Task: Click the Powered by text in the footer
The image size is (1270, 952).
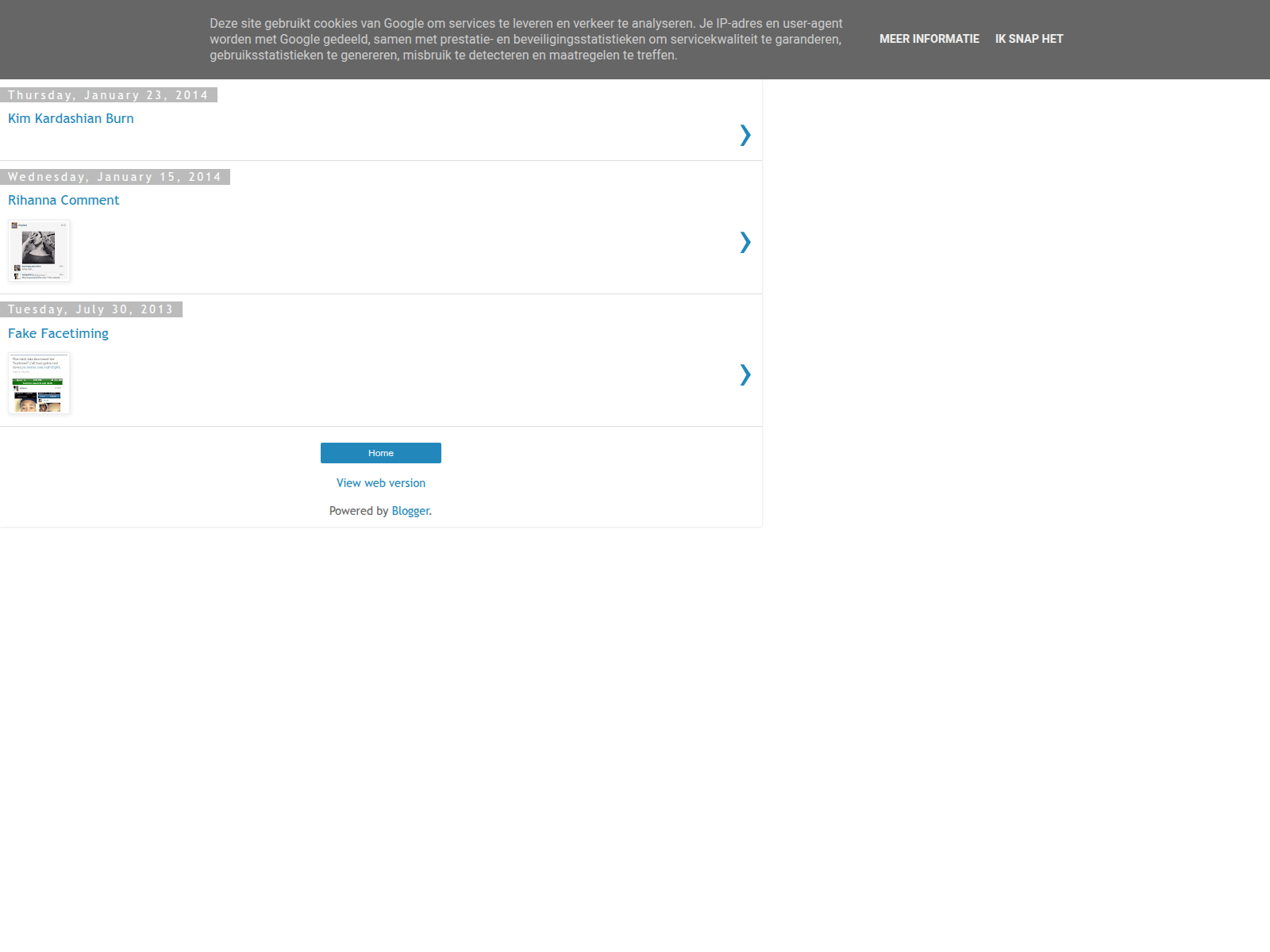Action: click(359, 511)
